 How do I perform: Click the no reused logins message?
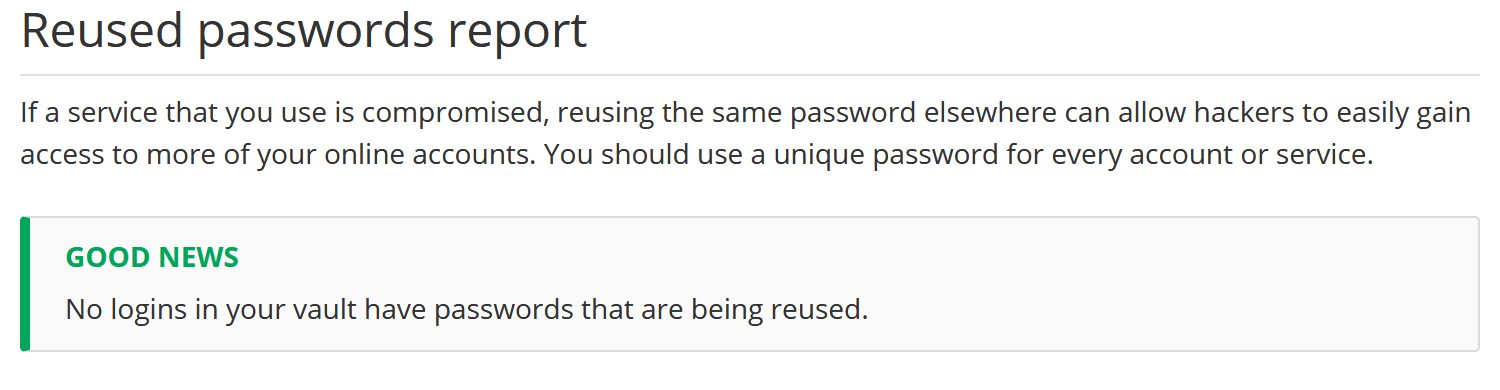466,309
